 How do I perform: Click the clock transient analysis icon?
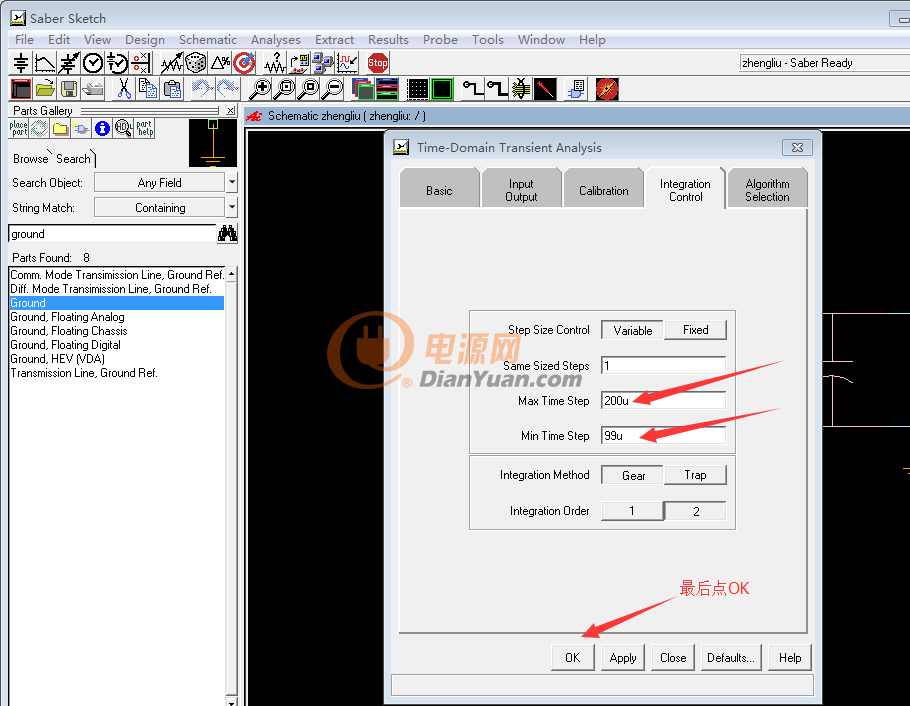coord(93,63)
